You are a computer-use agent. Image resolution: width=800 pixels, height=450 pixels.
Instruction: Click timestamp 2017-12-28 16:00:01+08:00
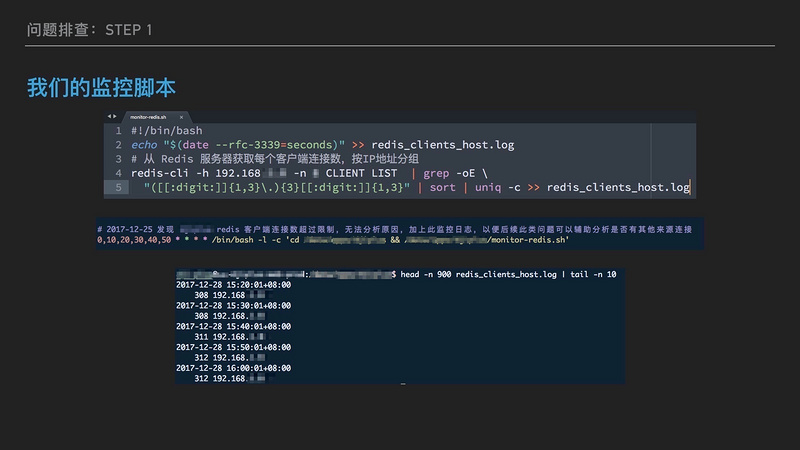click(234, 368)
